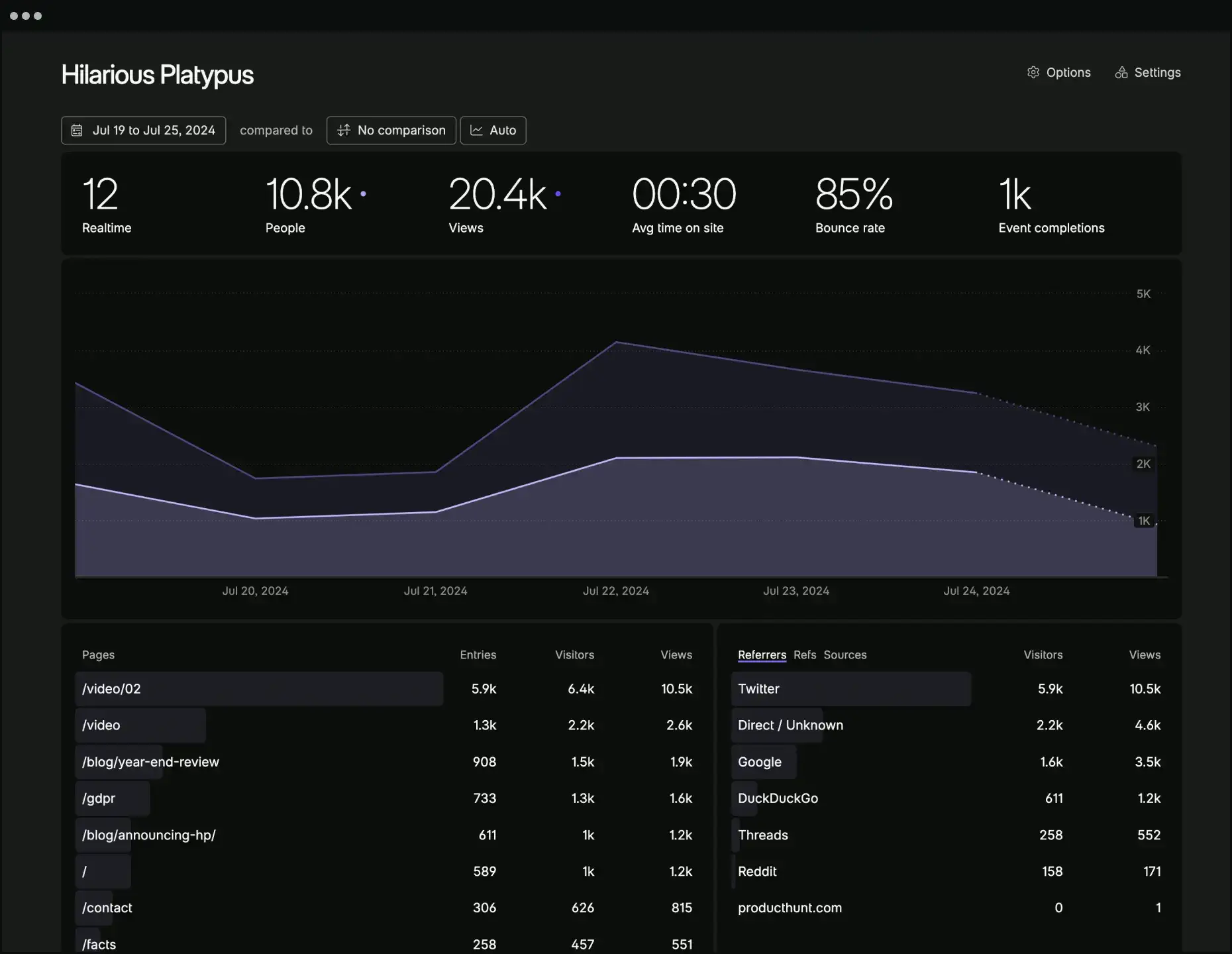Click the calendar icon in date range
The image size is (1232, 954).
(77, 130)
